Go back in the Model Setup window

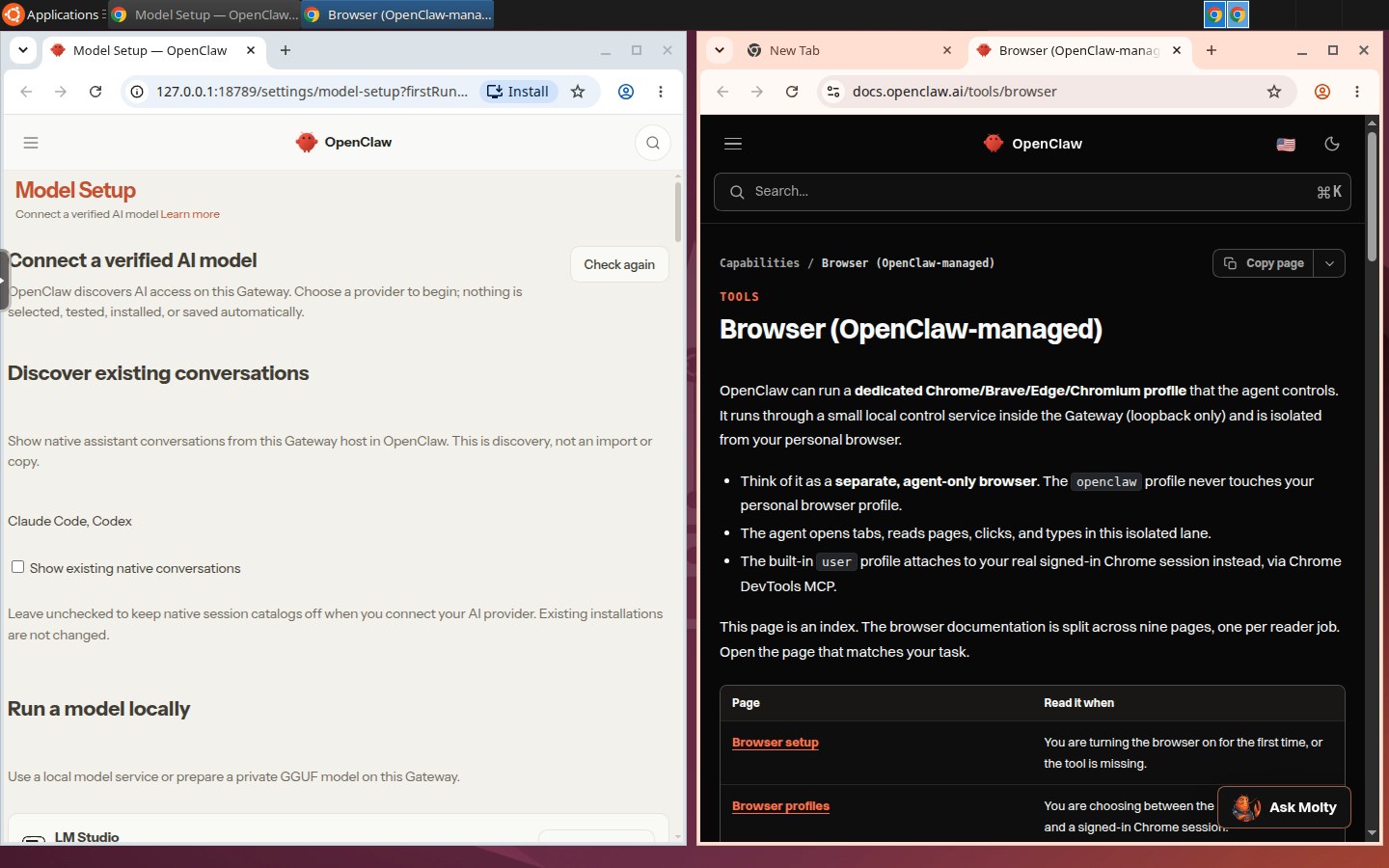(26, 92)
